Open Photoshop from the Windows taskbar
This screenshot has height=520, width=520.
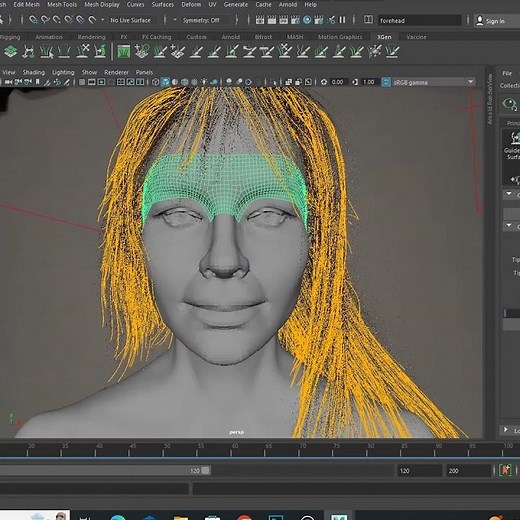tap(275, 517)
